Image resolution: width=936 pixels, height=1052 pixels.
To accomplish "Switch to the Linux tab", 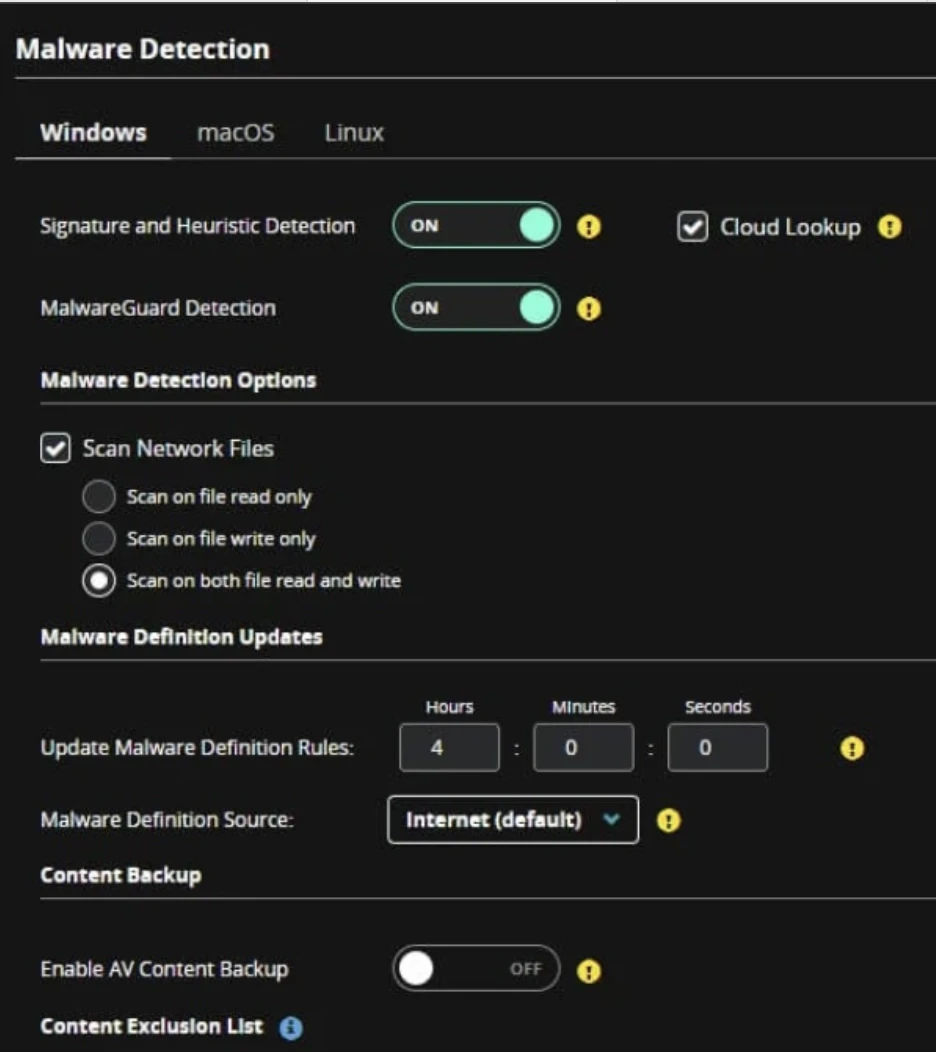I will pos(354,132).
